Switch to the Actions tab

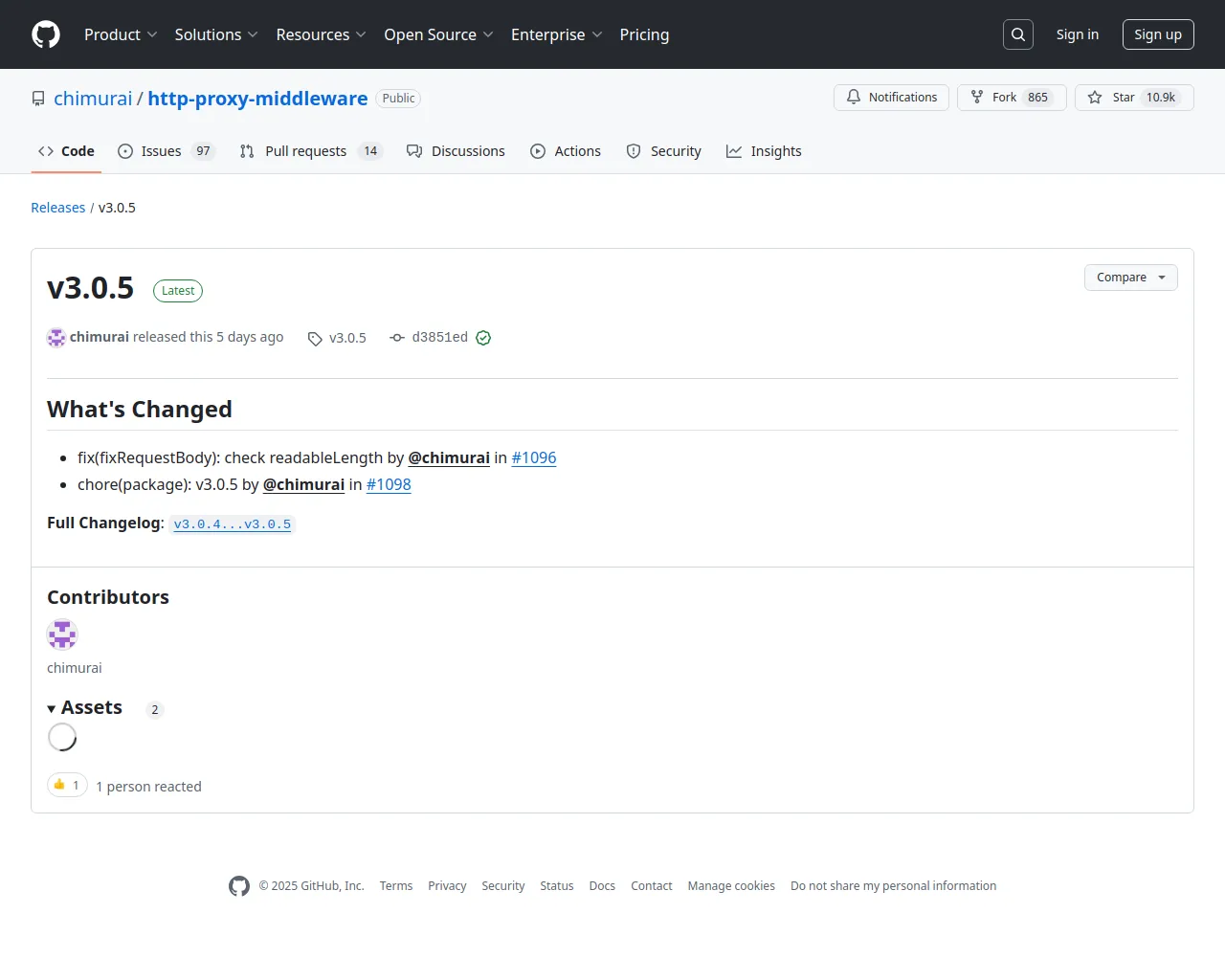click(566, 151)
